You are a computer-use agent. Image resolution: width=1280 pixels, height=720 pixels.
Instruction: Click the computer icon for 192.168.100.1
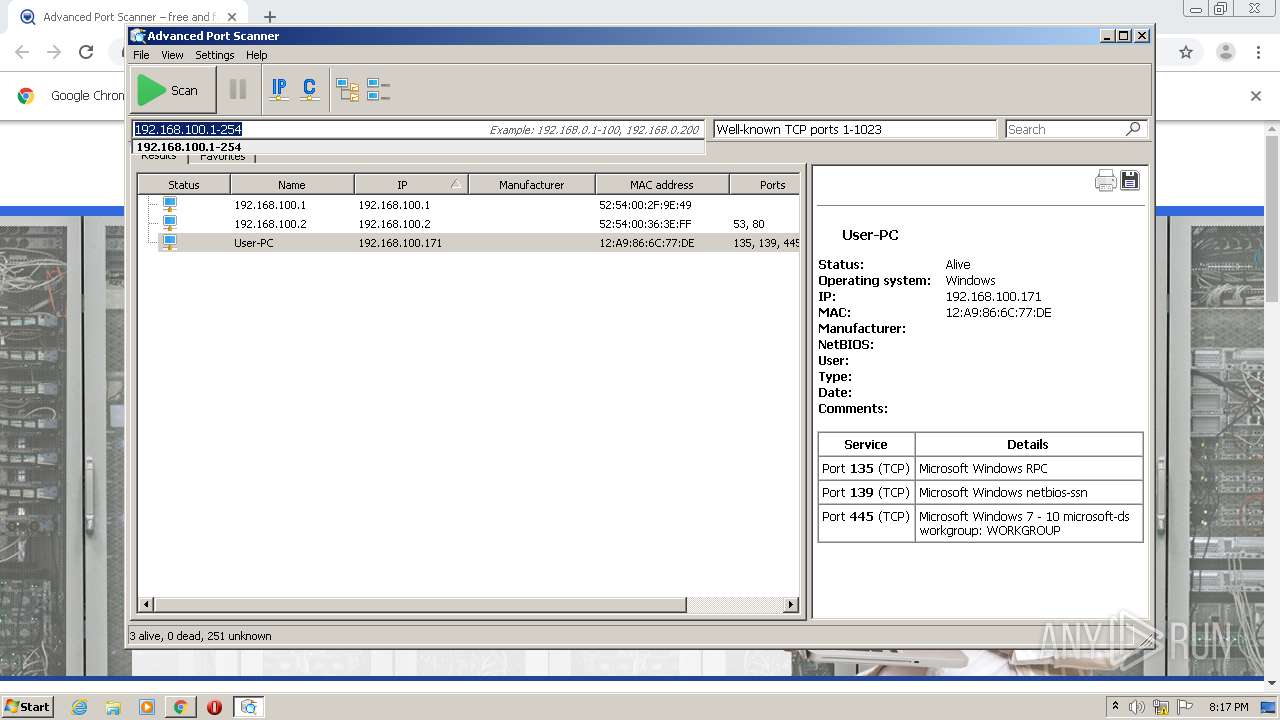[x=169, y=204]
